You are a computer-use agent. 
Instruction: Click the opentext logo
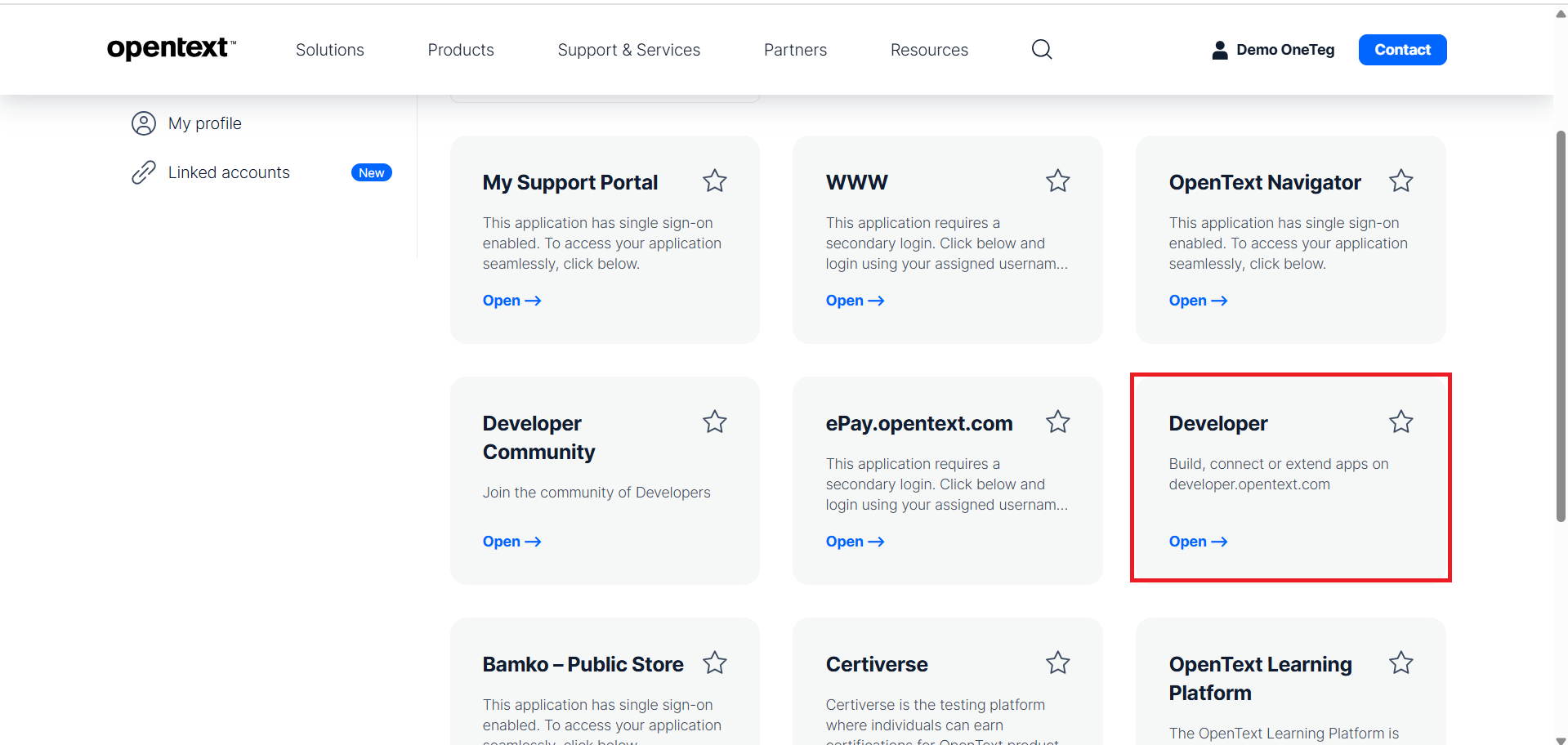(x=171, y=49)
